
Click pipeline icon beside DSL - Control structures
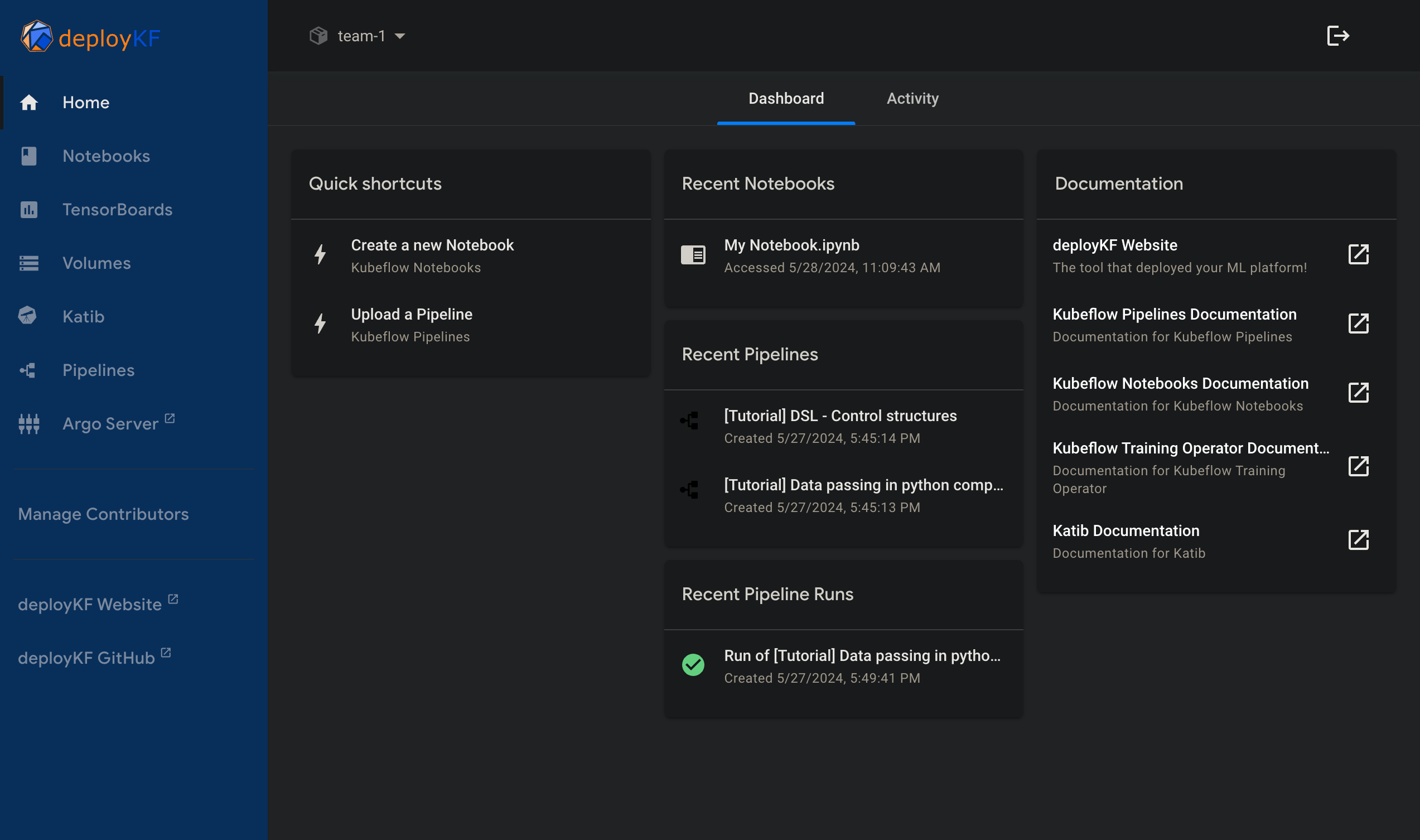coord(689,421)
